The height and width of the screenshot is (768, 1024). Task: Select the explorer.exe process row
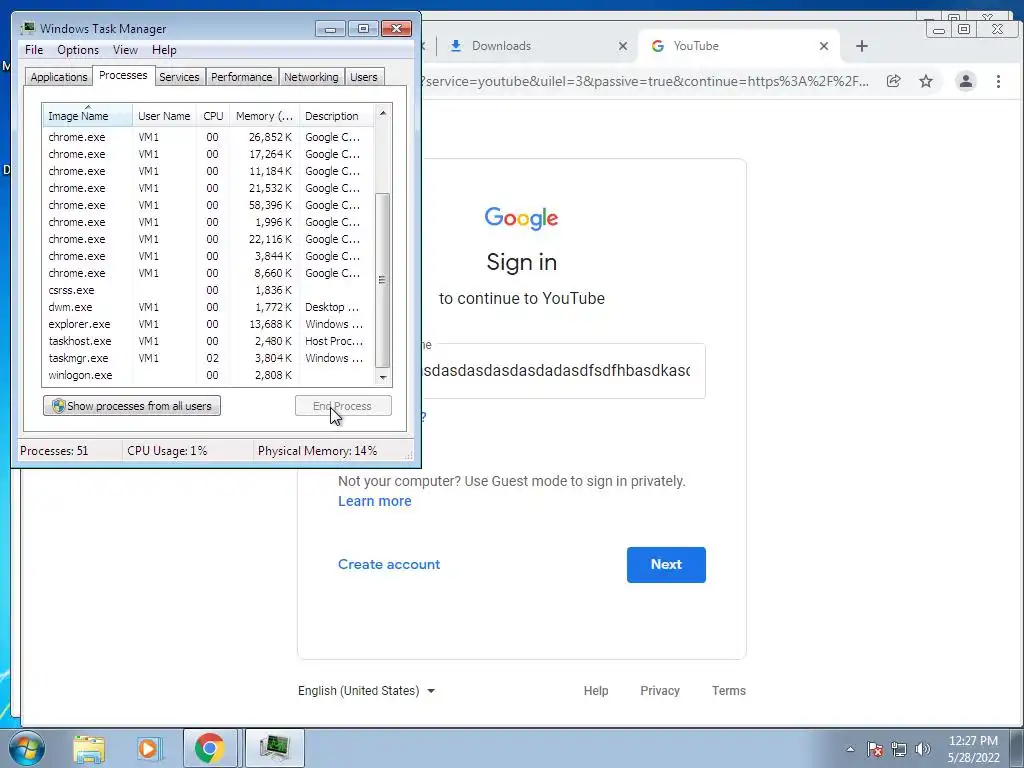click(x=208, y=324)
